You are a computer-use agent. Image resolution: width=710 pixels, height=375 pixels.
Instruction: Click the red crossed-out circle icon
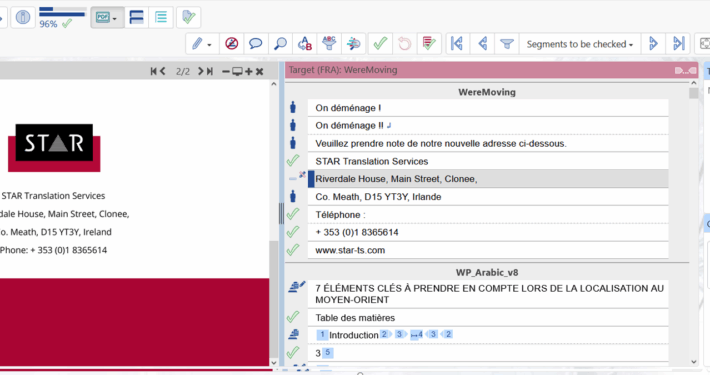click(231, 44)
